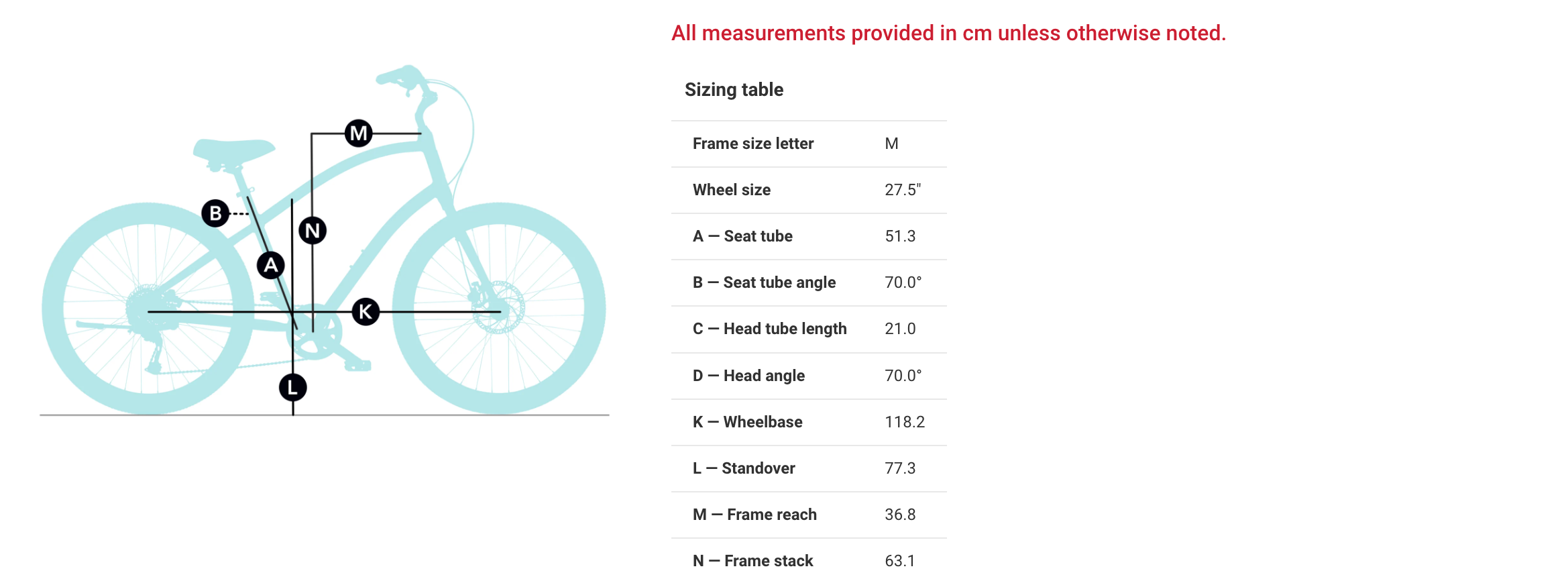Click the K — Wheelbase row label
1568x581 pixels.
[747, 422]
